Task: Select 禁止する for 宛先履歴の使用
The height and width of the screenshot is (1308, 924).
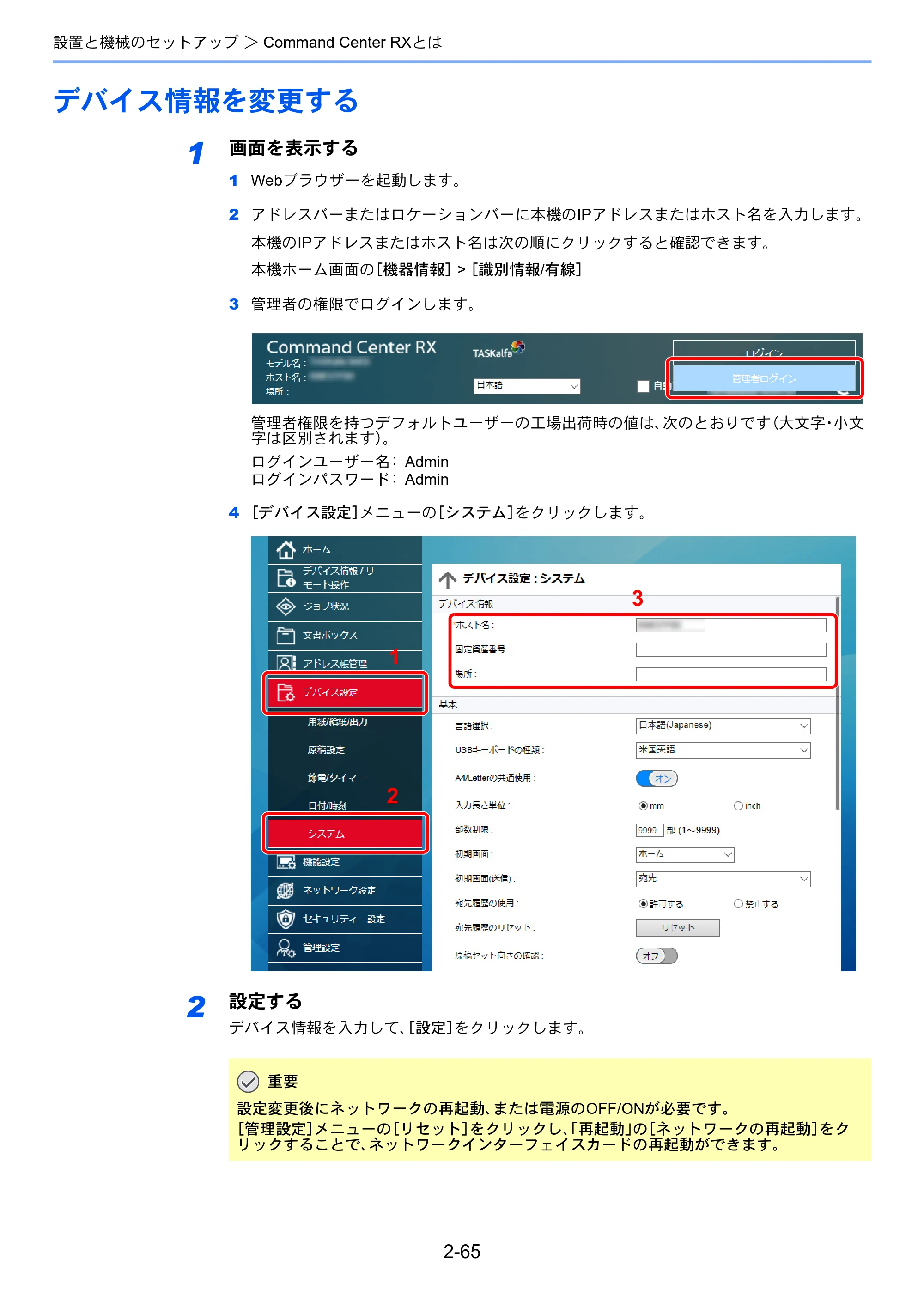Action: pos(738,904)
